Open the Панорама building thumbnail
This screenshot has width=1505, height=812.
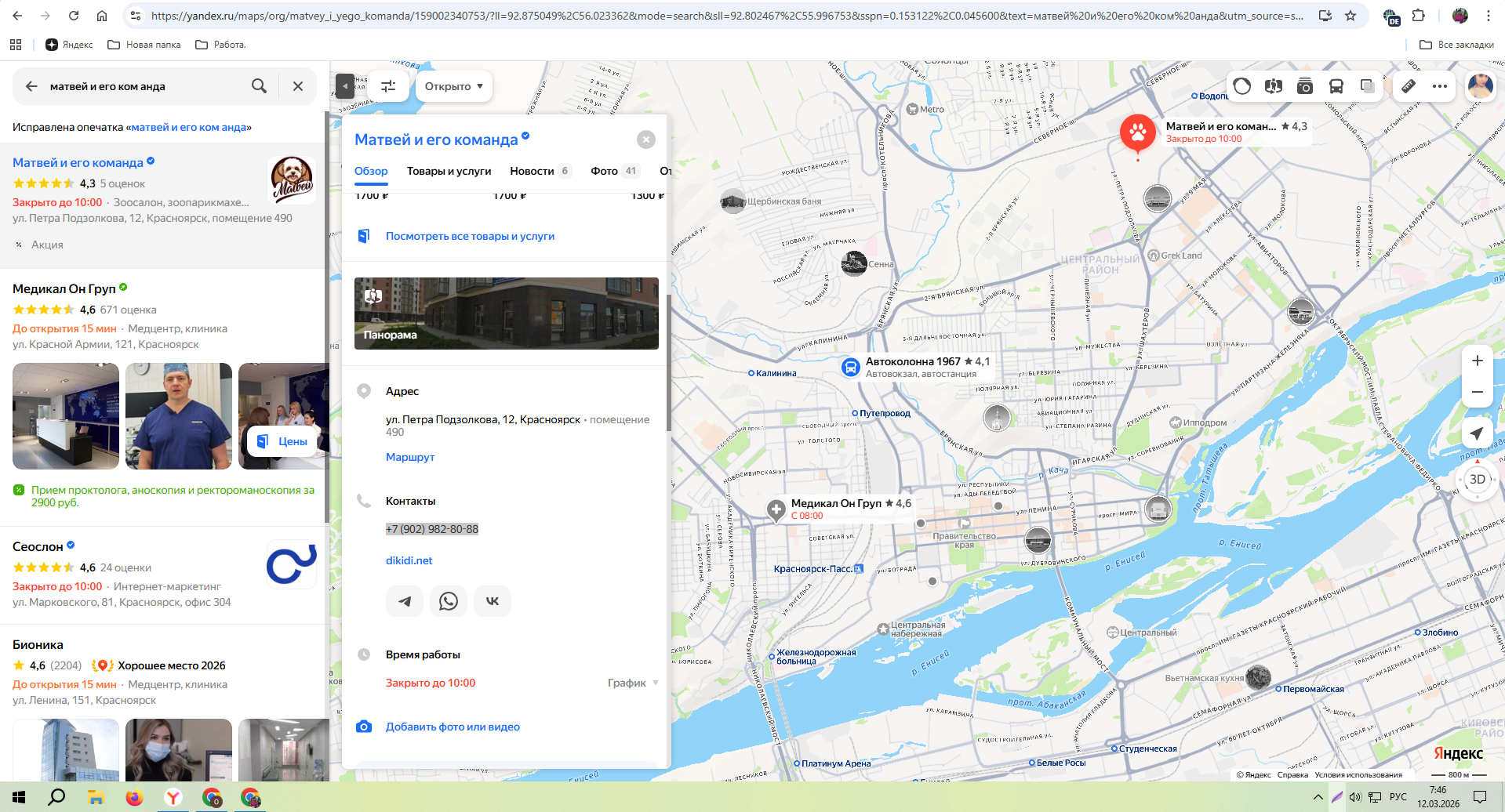506,314
